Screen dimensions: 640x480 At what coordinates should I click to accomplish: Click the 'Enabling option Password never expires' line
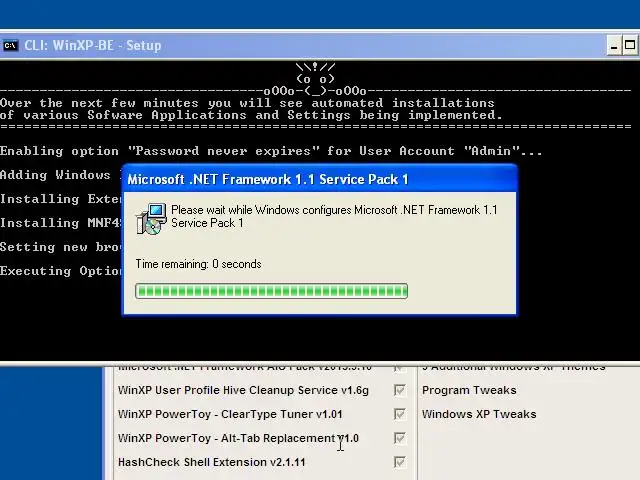pos(271,151)
